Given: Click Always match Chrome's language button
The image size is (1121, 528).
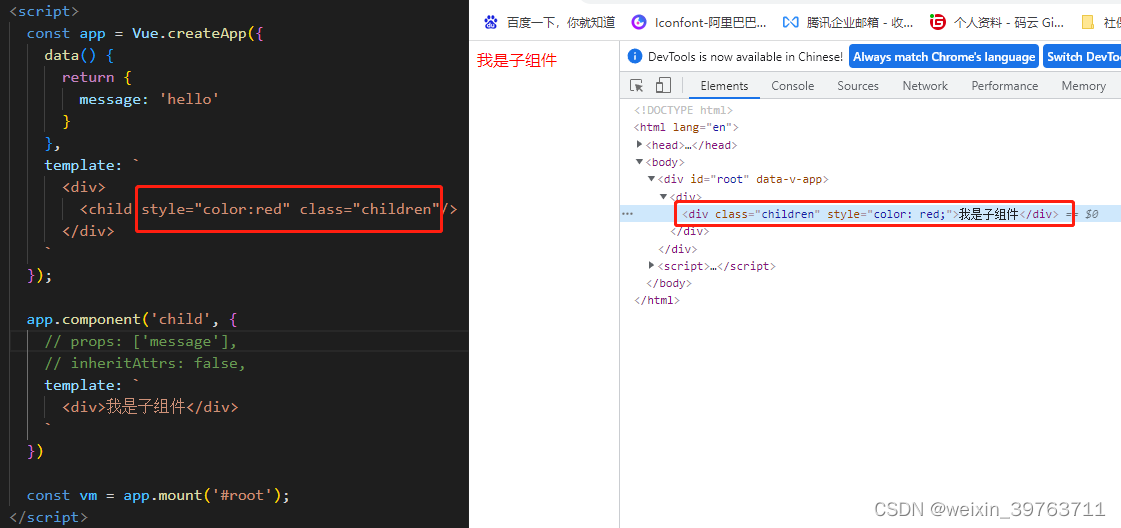Looking at the screenshot, I should (944, 57).
